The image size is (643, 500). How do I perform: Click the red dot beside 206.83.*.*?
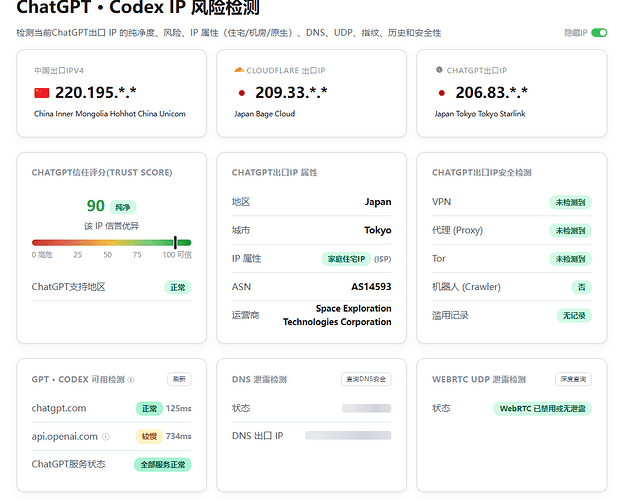pos(442,93)
